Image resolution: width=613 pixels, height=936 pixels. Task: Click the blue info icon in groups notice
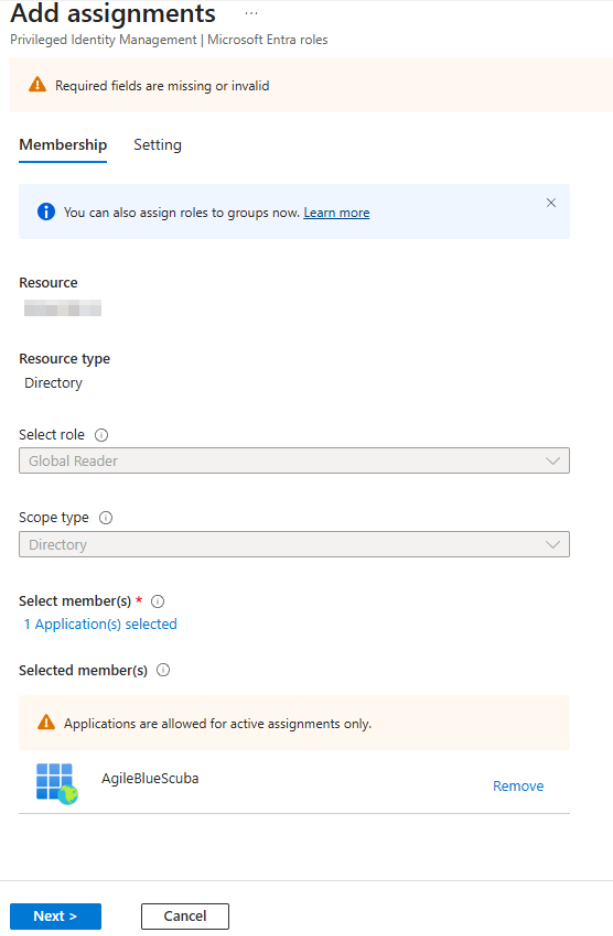45,212
